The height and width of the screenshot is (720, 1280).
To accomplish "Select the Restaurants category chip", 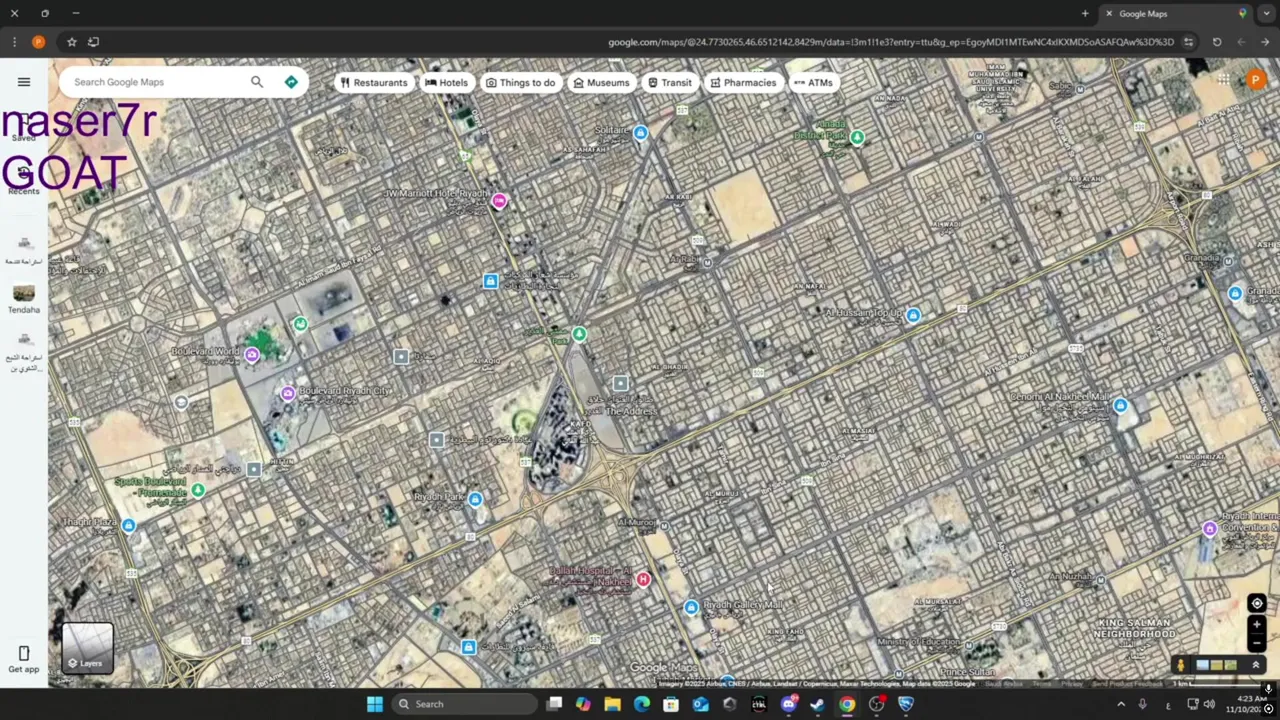I will tap(374, 83).
